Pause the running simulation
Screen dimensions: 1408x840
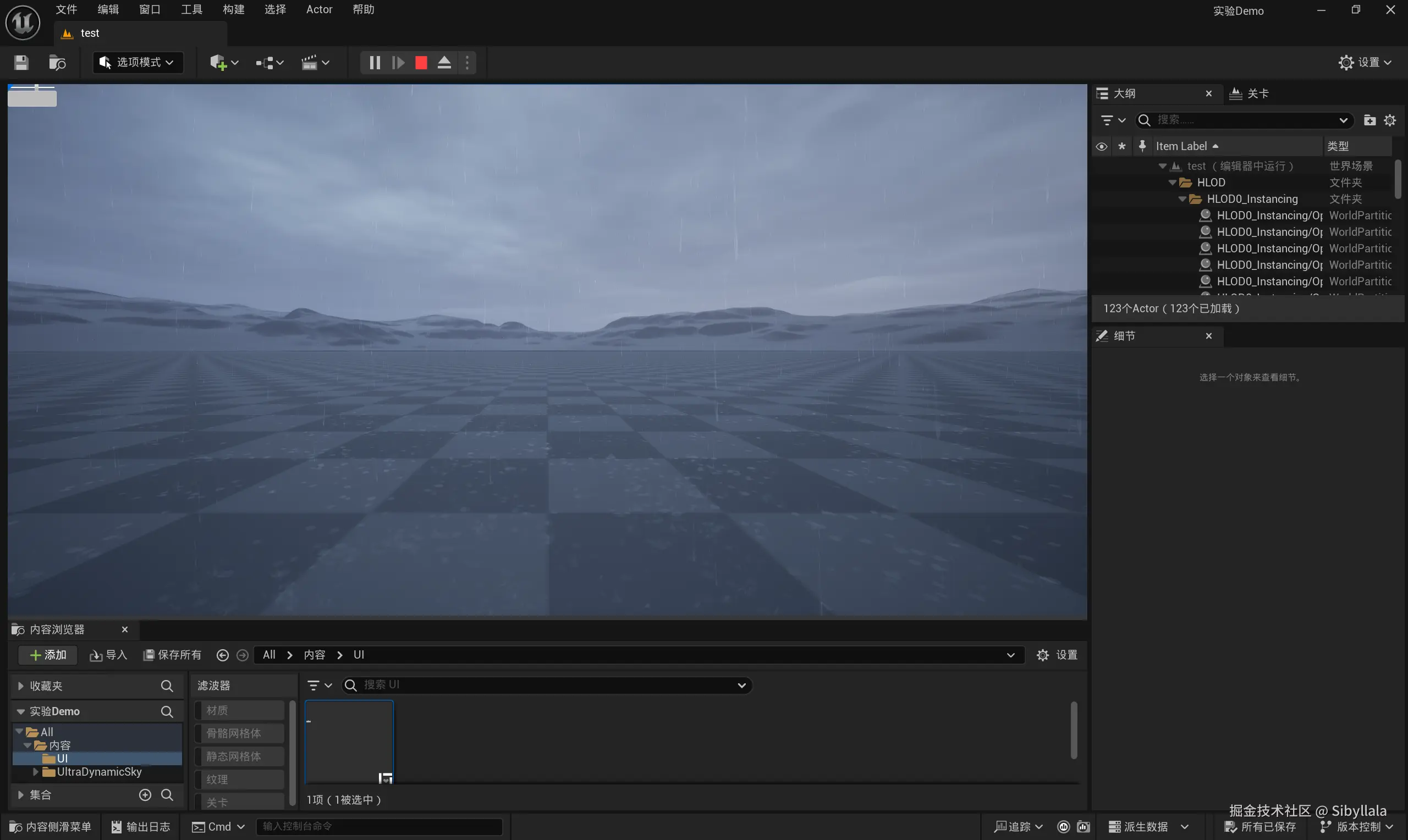coord(374,62)
